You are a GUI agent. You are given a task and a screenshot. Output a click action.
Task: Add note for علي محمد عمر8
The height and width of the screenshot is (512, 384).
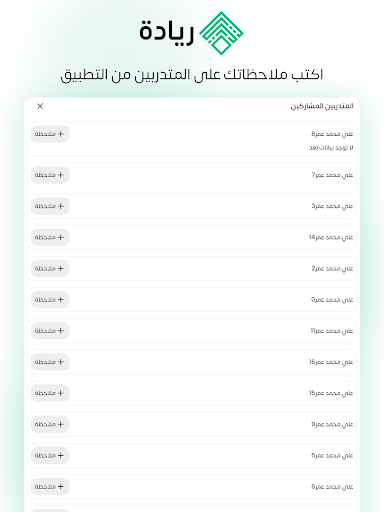50,134
